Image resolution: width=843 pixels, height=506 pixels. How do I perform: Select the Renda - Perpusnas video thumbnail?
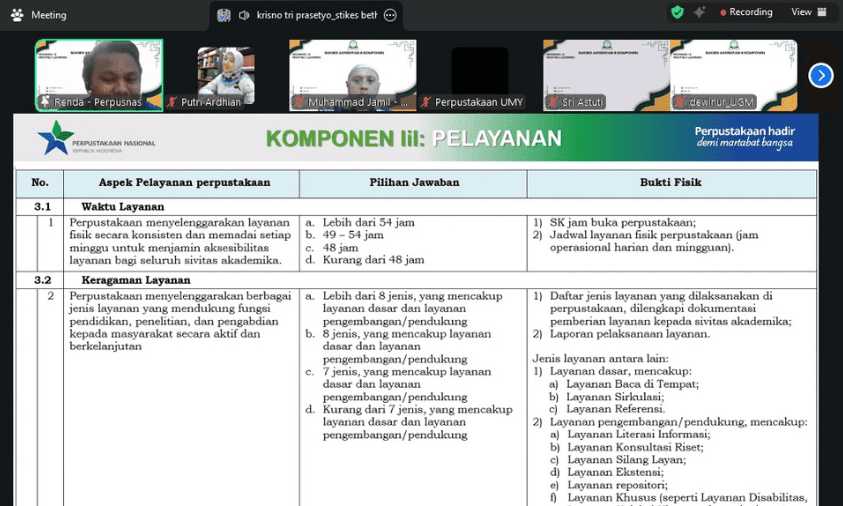[x=99, y=75]
